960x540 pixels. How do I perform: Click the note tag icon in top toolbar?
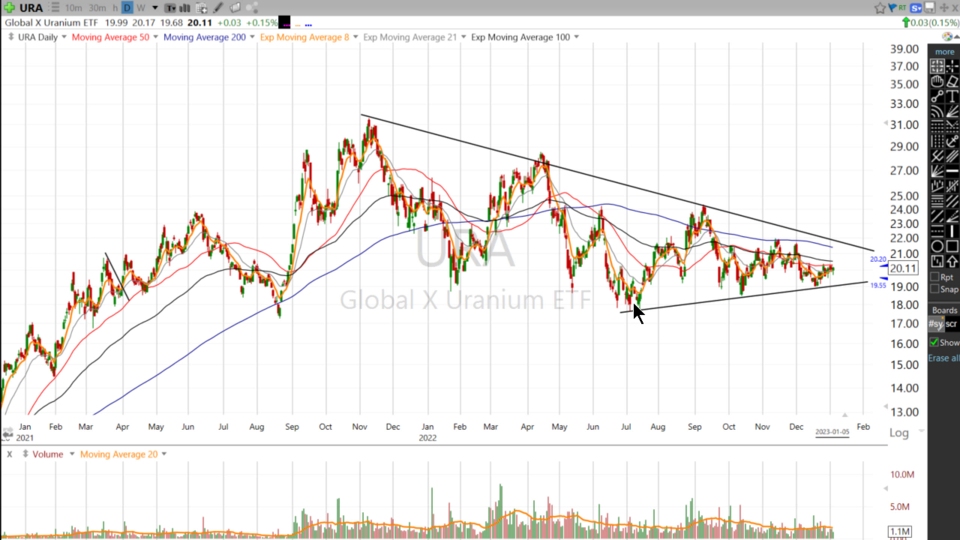pos(235,8)
